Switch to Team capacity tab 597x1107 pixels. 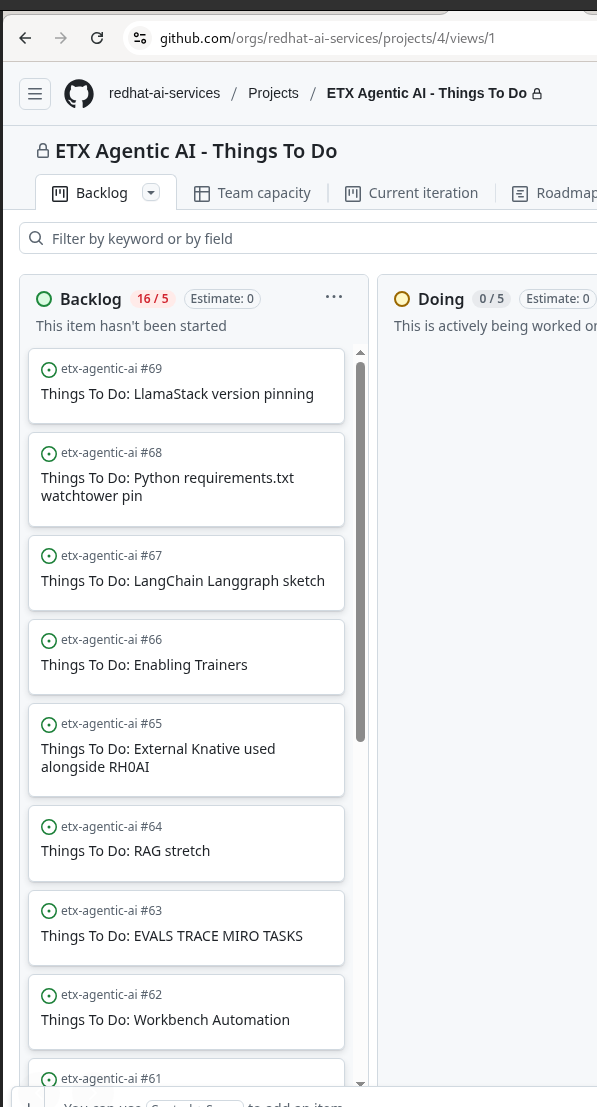point(252,193)
